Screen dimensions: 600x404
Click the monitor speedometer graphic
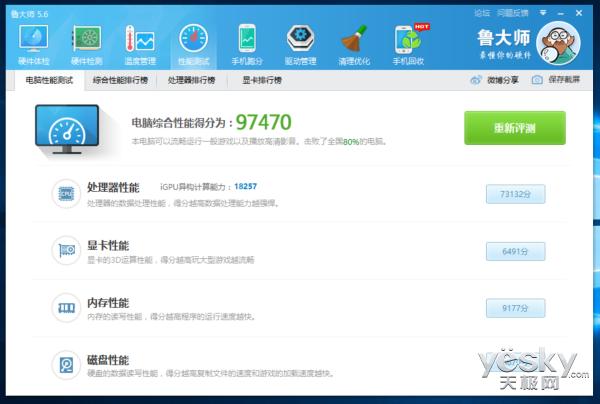(x=67, y=129)
